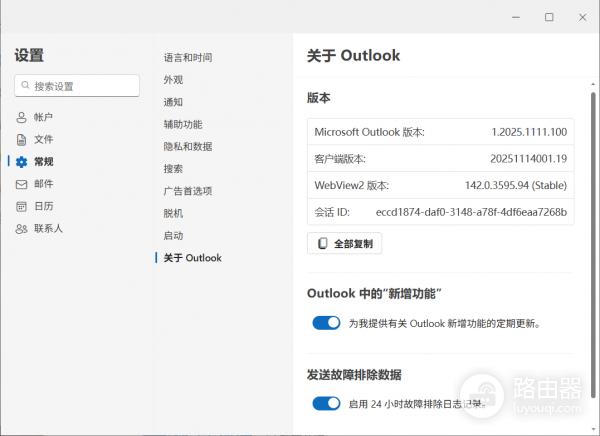Viewport: 600px width, 436px height.
Task: Go to 搜索 settings page
Action: click(x=173, y=168)
